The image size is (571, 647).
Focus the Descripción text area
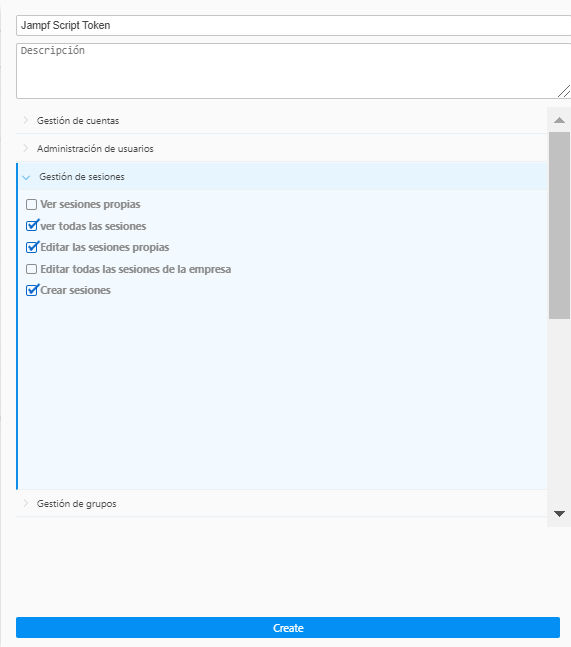point(293,71)
